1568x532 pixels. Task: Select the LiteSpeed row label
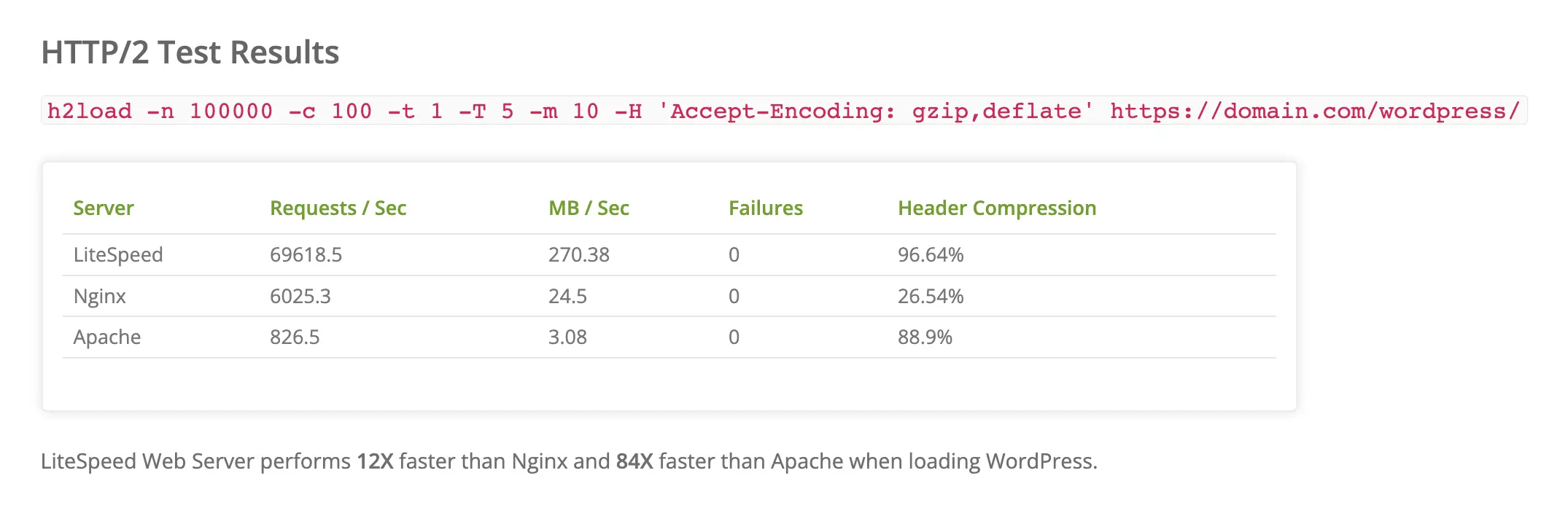coord(118,255)
